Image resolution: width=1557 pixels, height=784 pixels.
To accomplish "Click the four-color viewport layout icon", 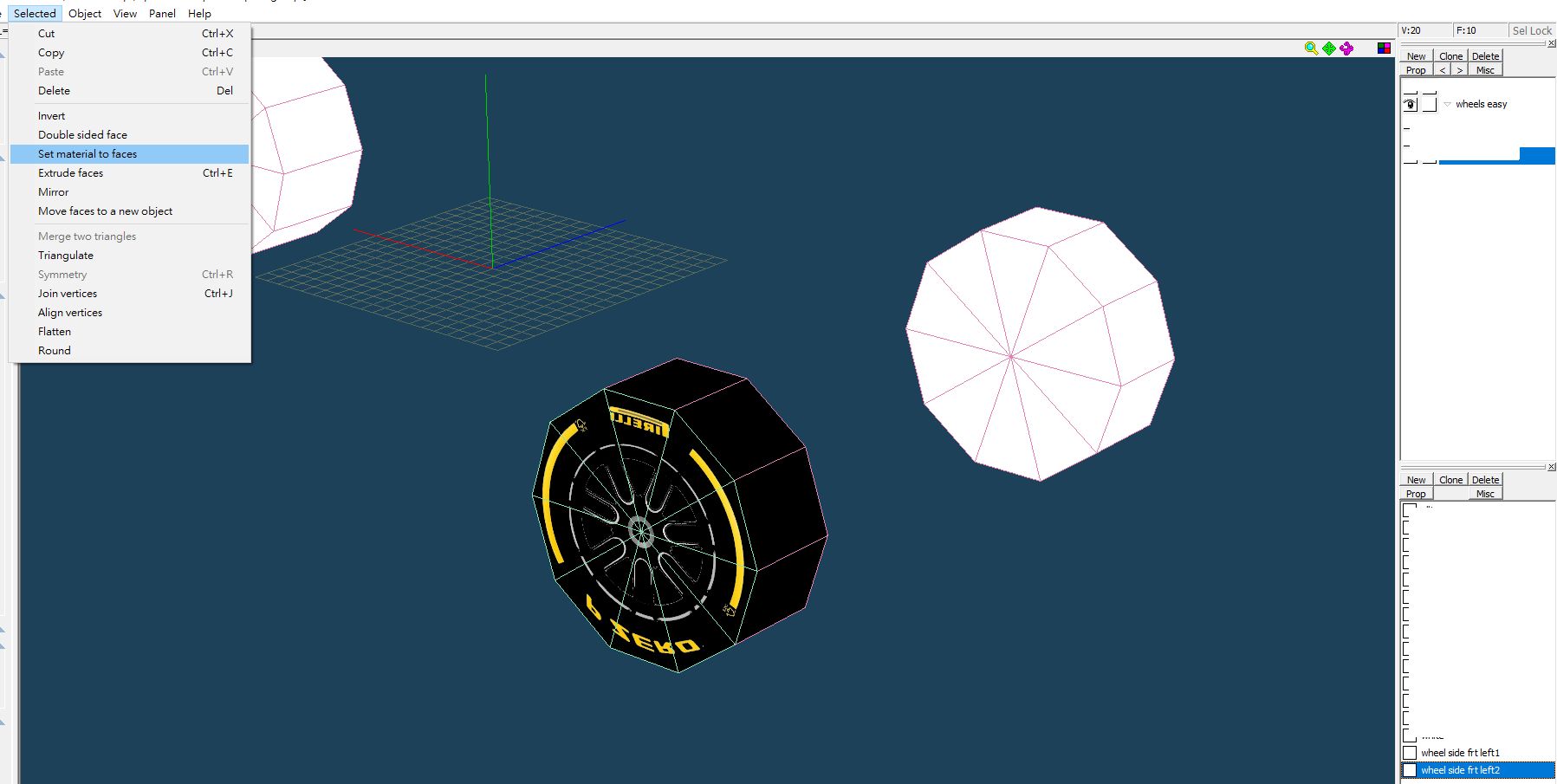I will click(1384, 49).
